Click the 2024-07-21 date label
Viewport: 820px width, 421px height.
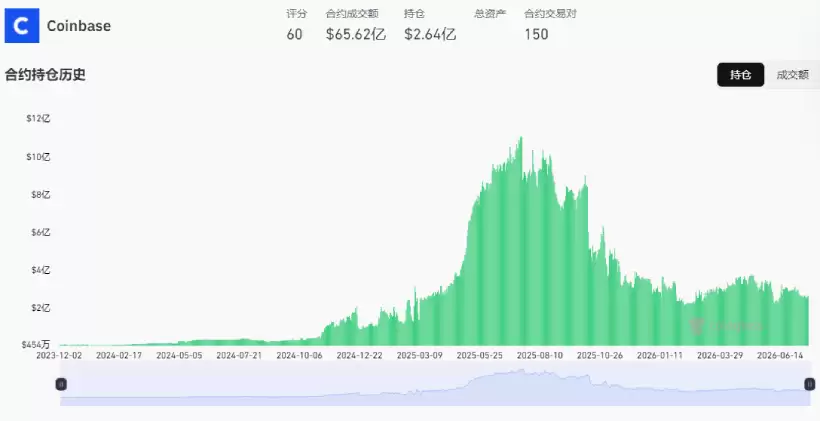pyautogui.click(x=239, y=355)
